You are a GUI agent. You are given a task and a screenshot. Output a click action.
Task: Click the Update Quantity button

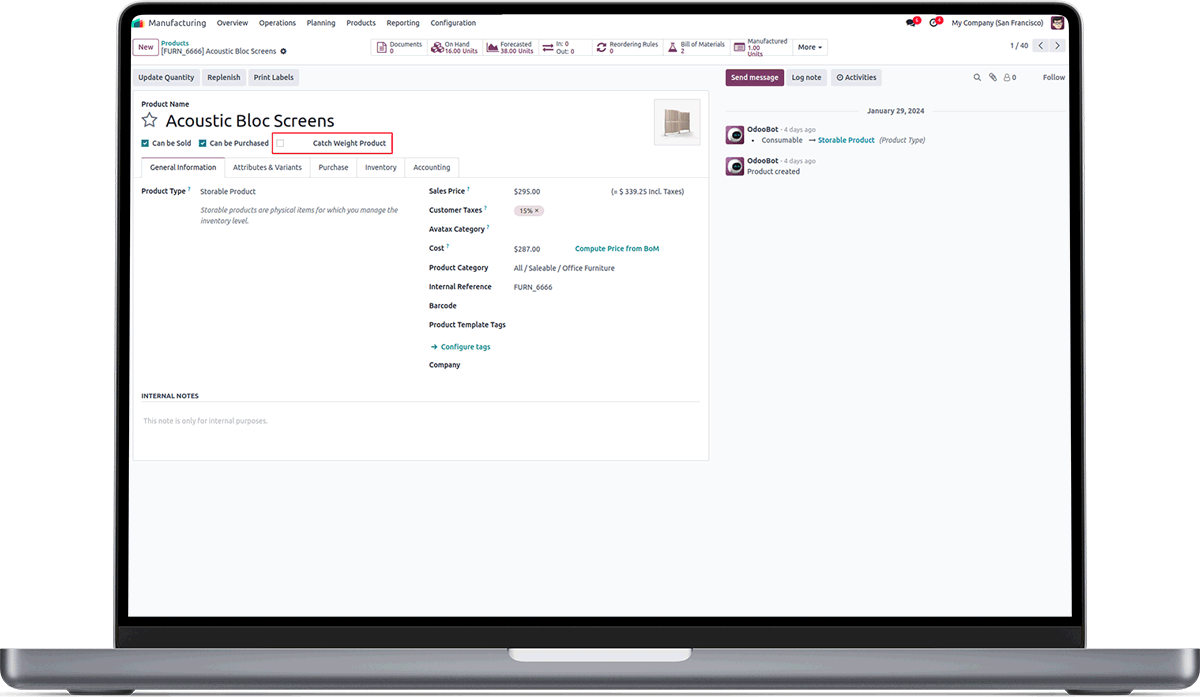(166, 77)
